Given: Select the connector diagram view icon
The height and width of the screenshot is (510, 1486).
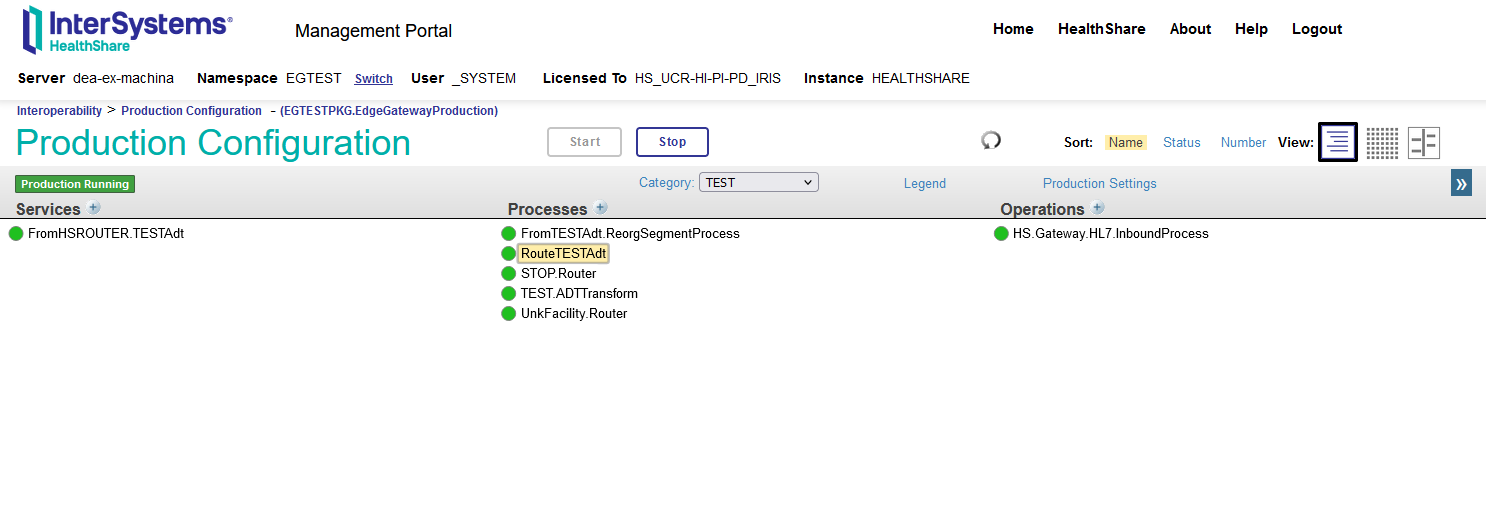Looking at the screenshot, I should click(1423, 143).
